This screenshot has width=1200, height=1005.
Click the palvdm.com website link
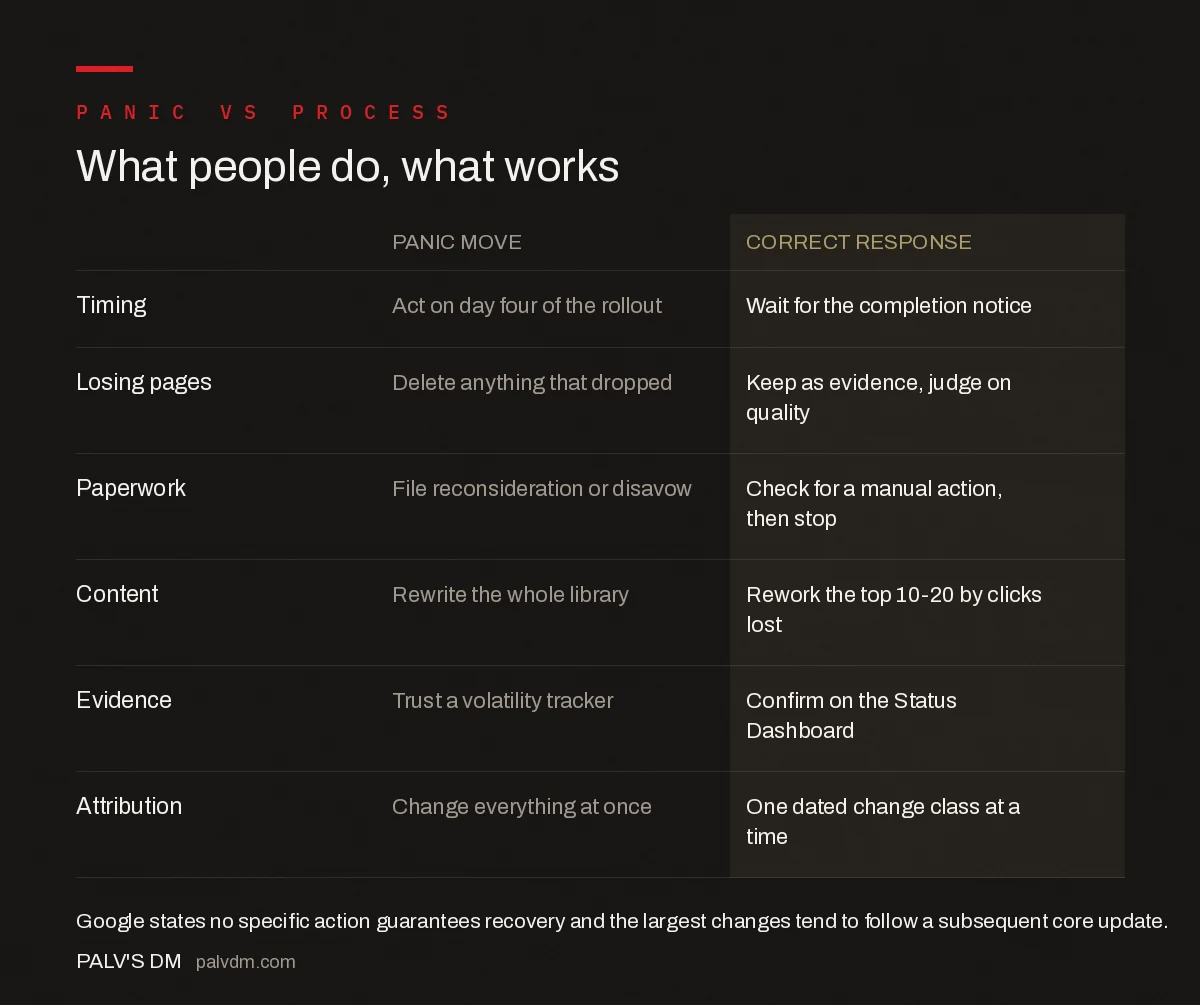[246, 962]
